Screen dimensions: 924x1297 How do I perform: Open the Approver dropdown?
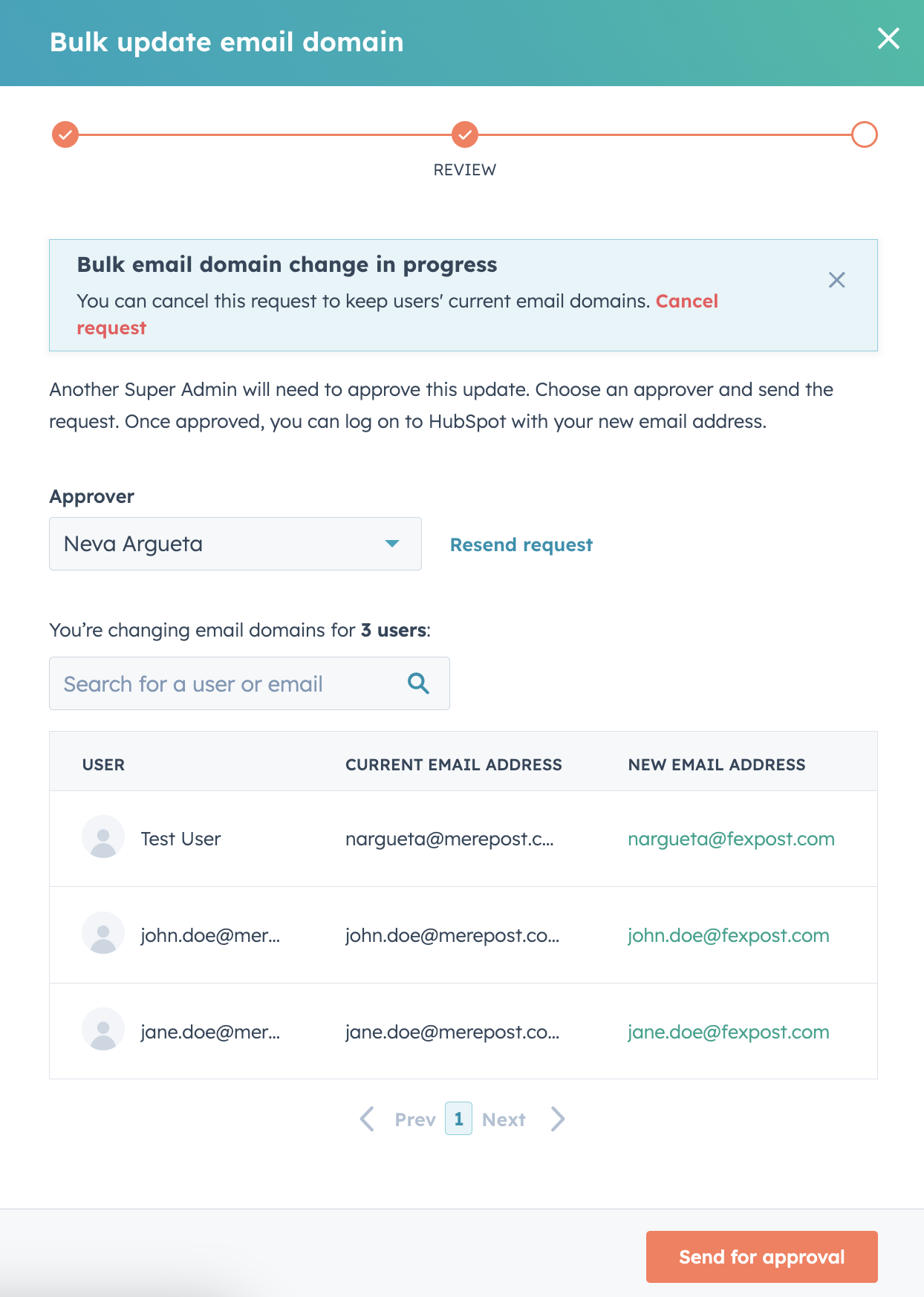(x=235, y=543)
